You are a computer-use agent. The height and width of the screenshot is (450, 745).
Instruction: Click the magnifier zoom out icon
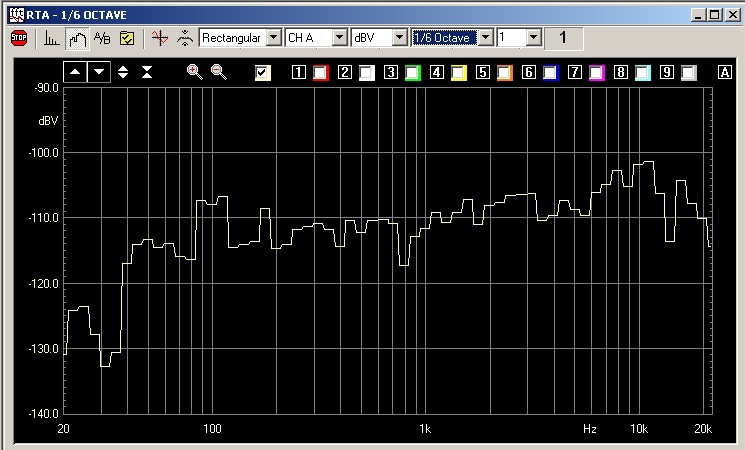click(218, 72)
